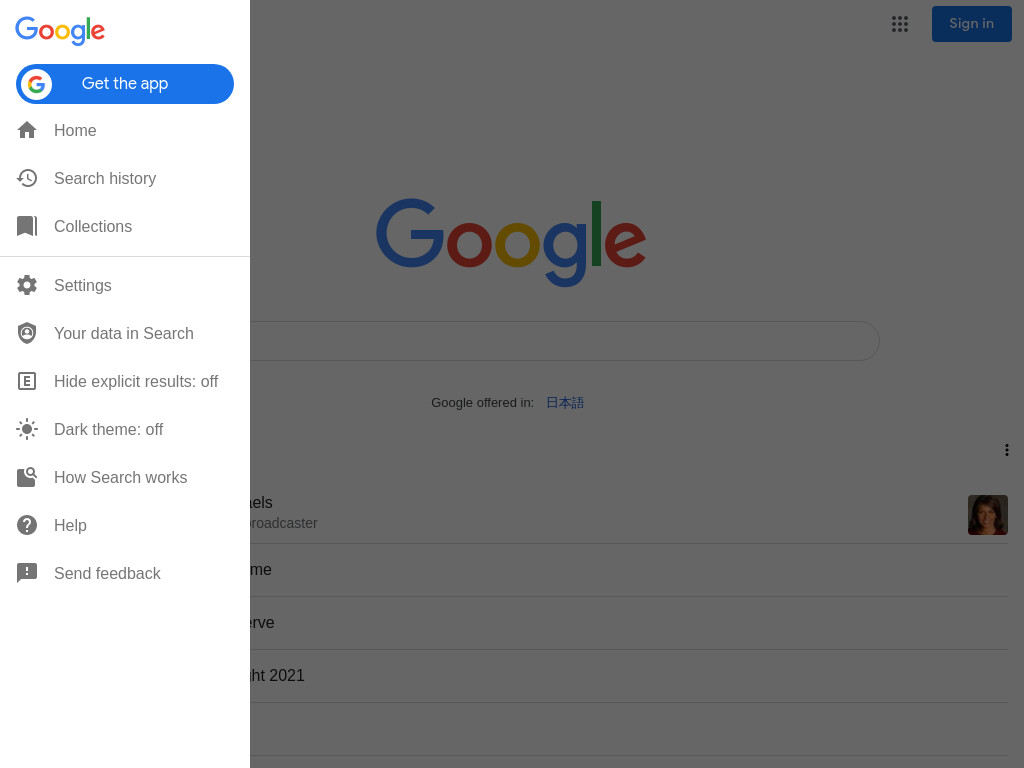
Task: Switch Google to Japanese language link
Action: [565, 403]
